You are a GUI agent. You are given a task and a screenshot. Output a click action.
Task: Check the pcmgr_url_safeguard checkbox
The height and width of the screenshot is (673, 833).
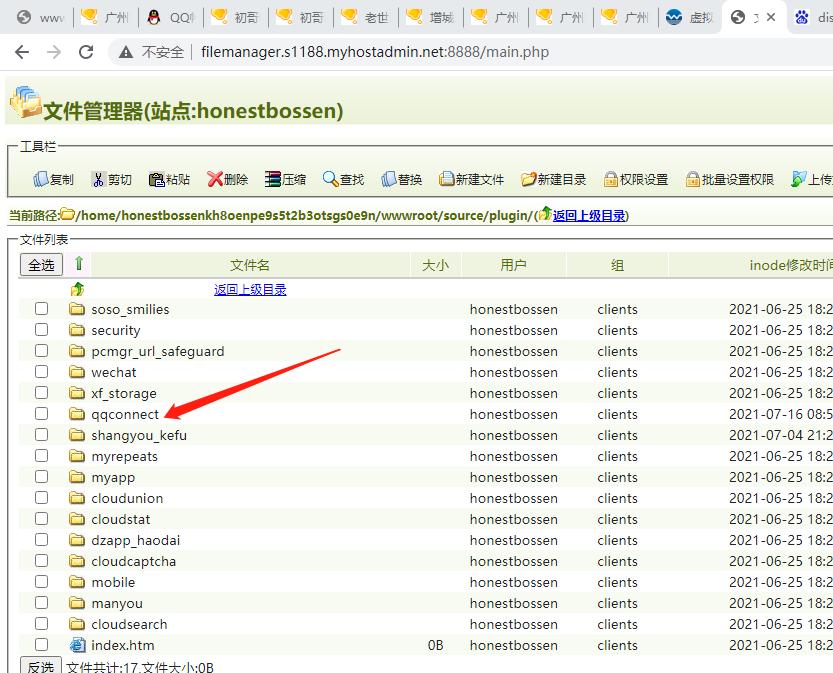click(x=41, y=351)
